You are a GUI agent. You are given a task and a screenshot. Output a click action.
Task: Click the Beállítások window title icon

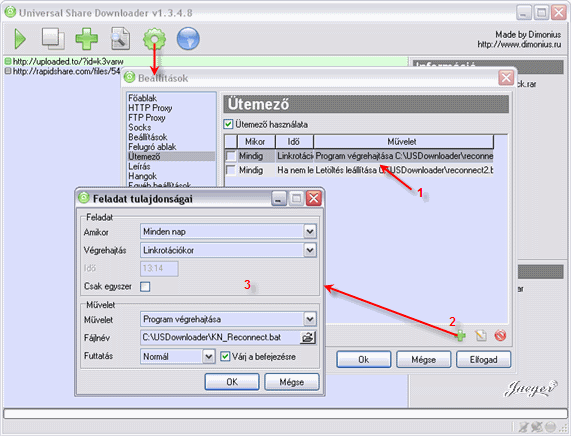(x=129, y=77)
